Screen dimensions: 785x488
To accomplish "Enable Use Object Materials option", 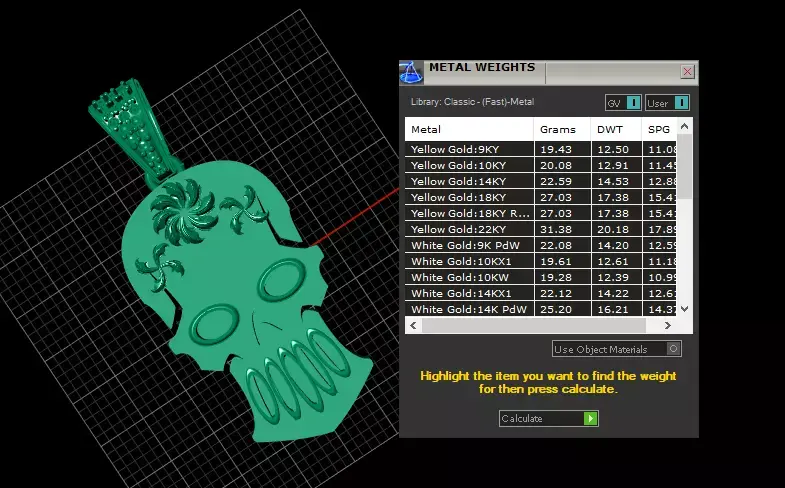I will click(x=616, y=349).
